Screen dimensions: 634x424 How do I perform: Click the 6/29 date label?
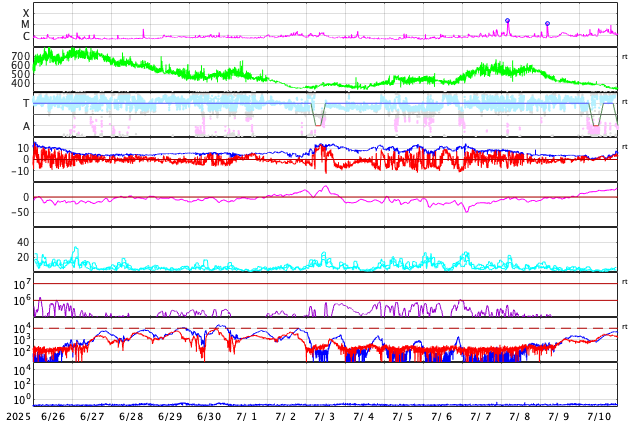tap(170, 417)
